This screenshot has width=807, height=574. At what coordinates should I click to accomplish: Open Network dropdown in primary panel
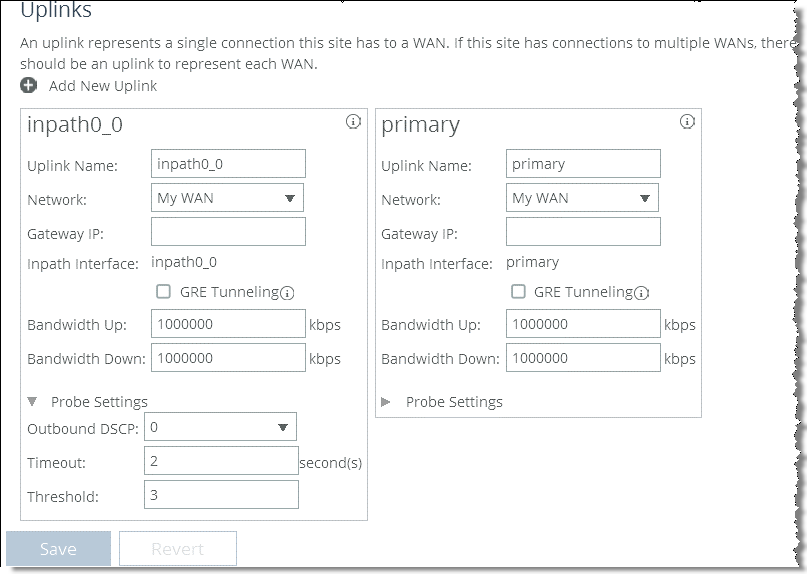click(x=582, y=198)
